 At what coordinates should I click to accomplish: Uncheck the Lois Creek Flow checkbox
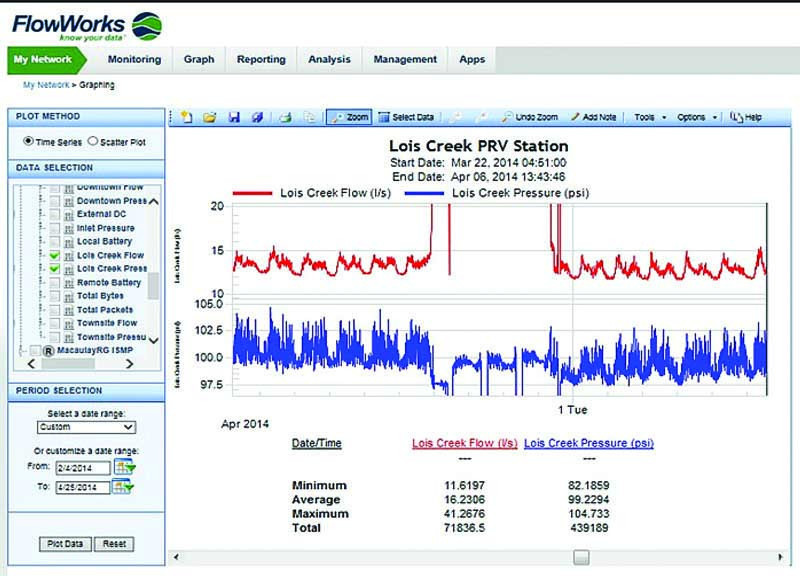pos(55,256)
